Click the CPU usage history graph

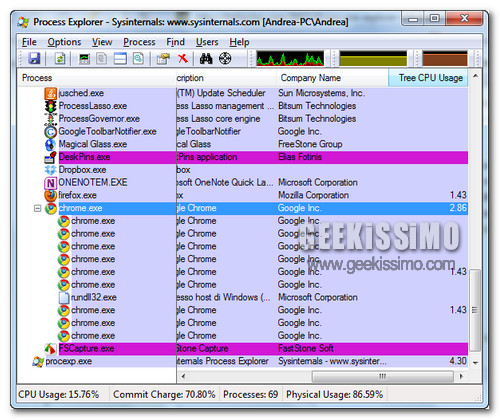tap(290, 59)
